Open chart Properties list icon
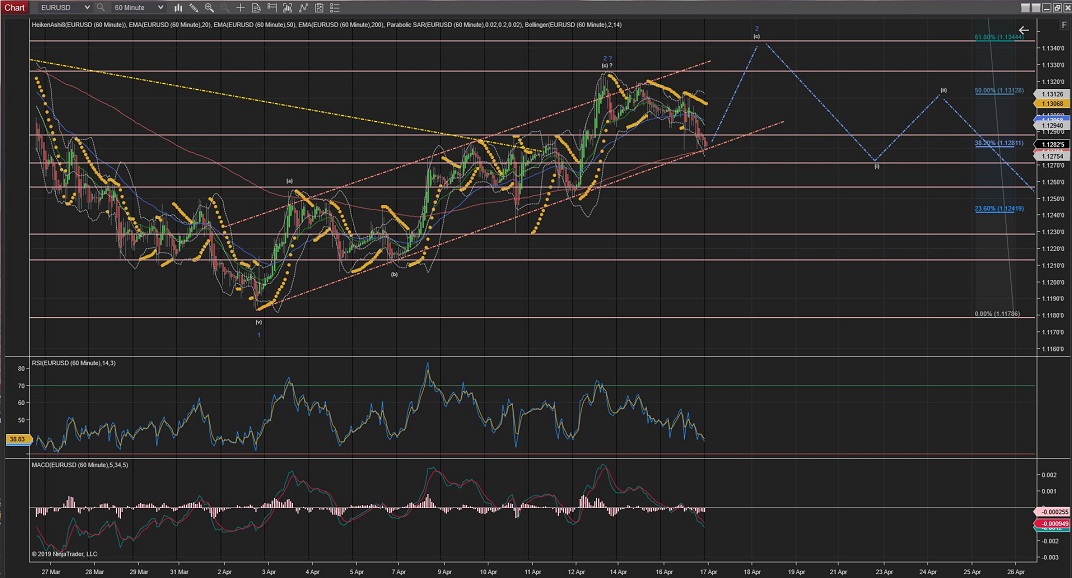 [x=335, y=7]
